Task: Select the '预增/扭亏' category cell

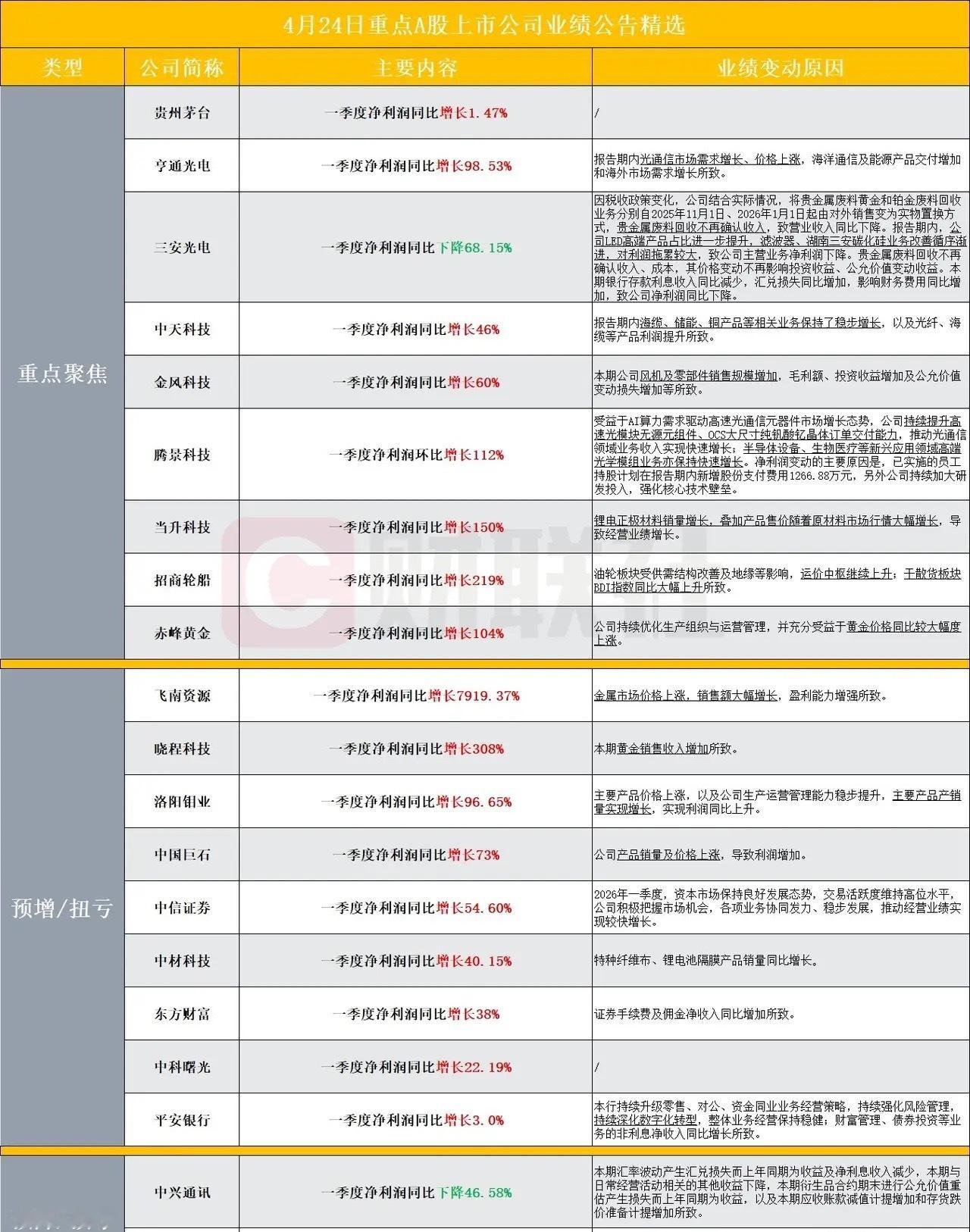Action: click(x=62, y=907)
